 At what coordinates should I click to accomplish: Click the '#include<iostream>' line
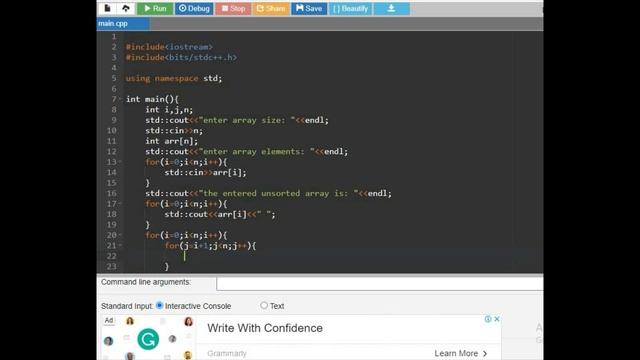[x=169, y=47]
